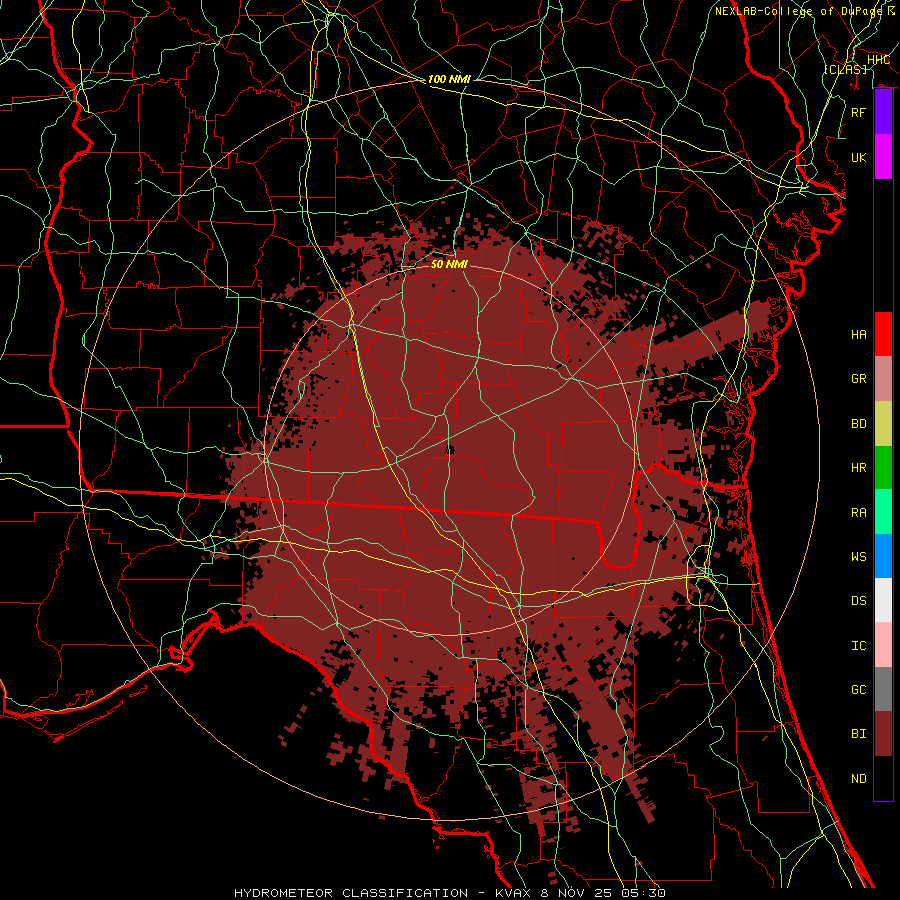Click the HA red legend swatch
This screenshot has height=900, width=900.
pos(883,334)
